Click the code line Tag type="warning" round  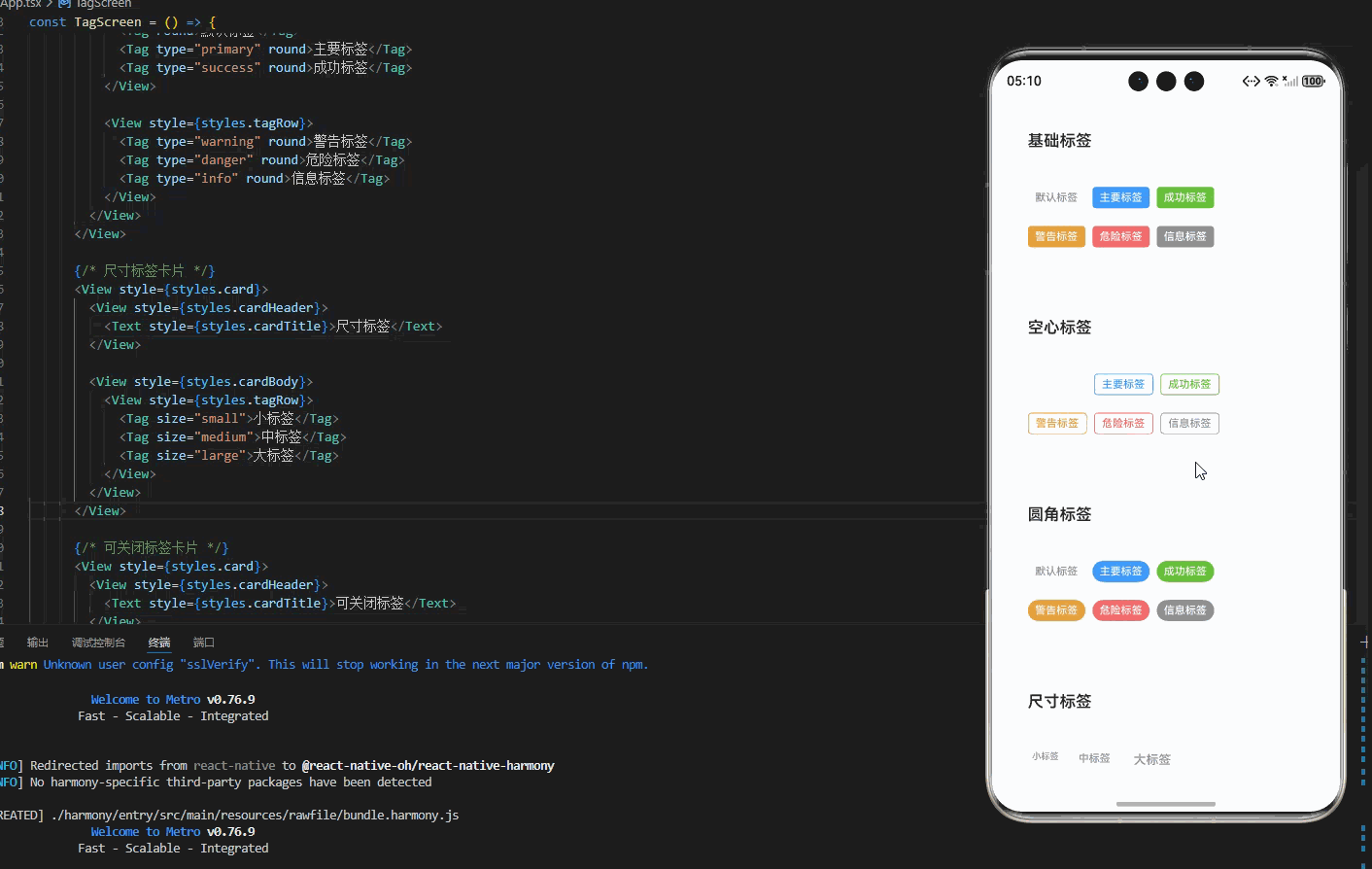266,142
